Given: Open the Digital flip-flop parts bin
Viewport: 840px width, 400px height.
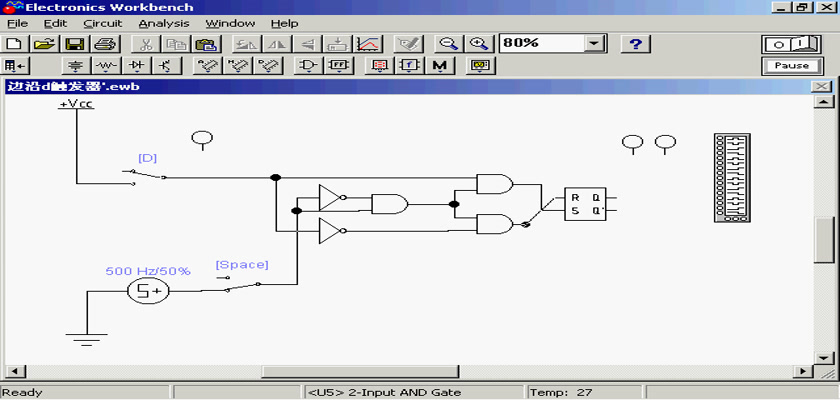Looking at the screenshot, I should pyautogui.click(x=338, y=66).
